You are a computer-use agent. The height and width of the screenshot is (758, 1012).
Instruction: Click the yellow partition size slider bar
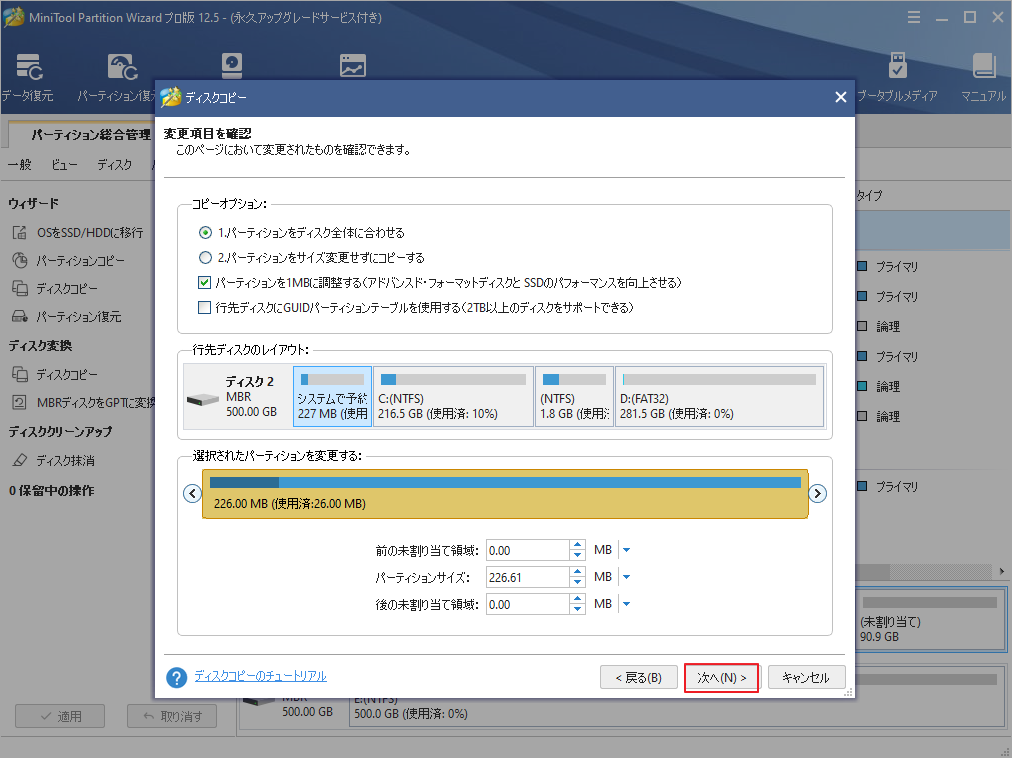pos(504,493)
